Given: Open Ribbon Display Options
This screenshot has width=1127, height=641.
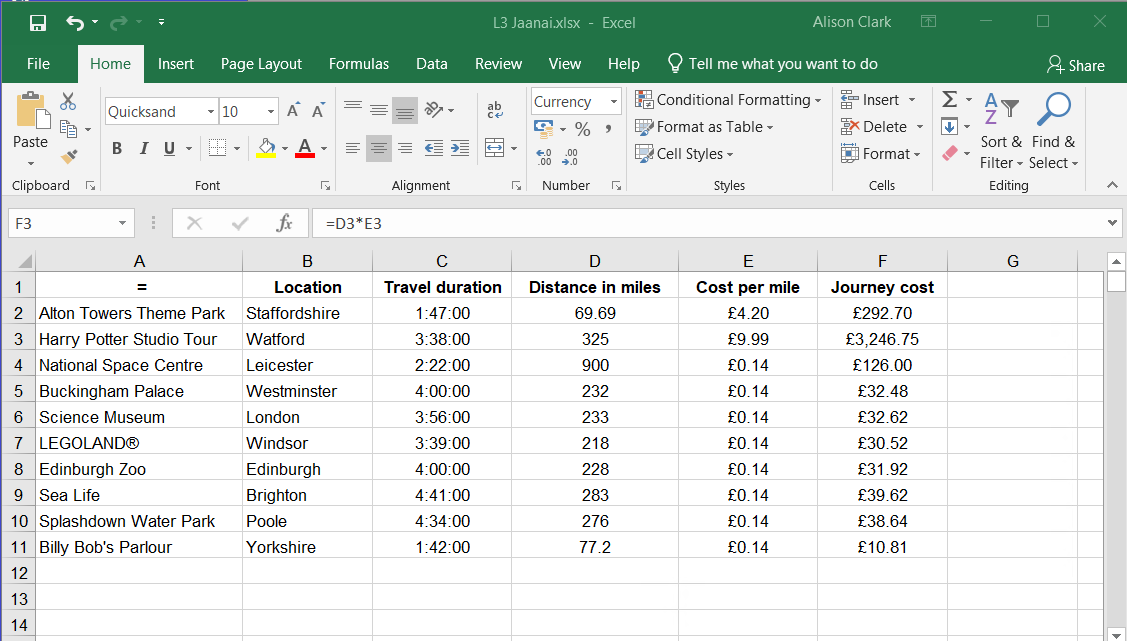Looking at the screenshot, I should [x=928, y=22].
